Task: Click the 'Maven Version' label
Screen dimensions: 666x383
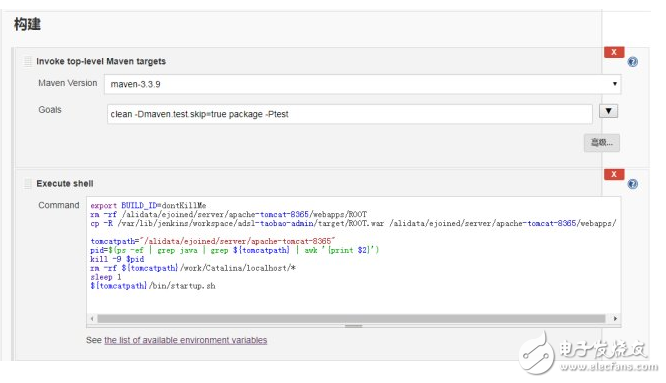Action: point(68,83)
